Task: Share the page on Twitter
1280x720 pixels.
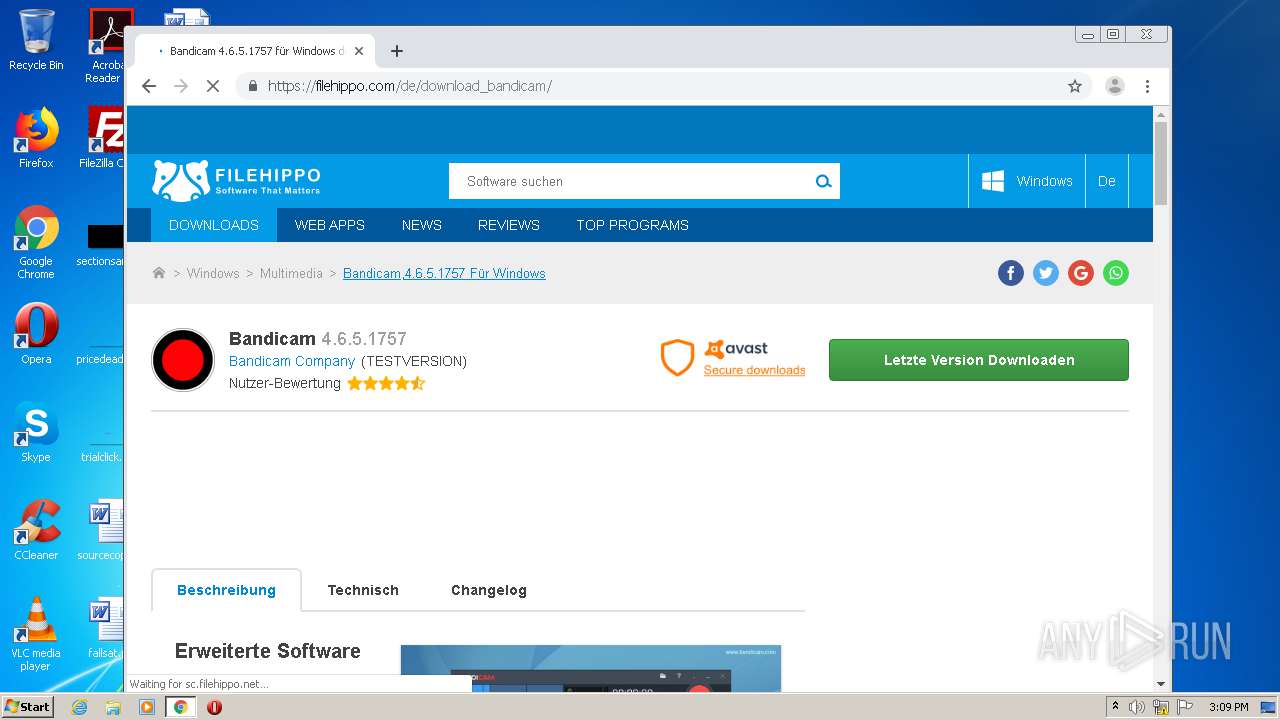Action: coord(1046,273)
